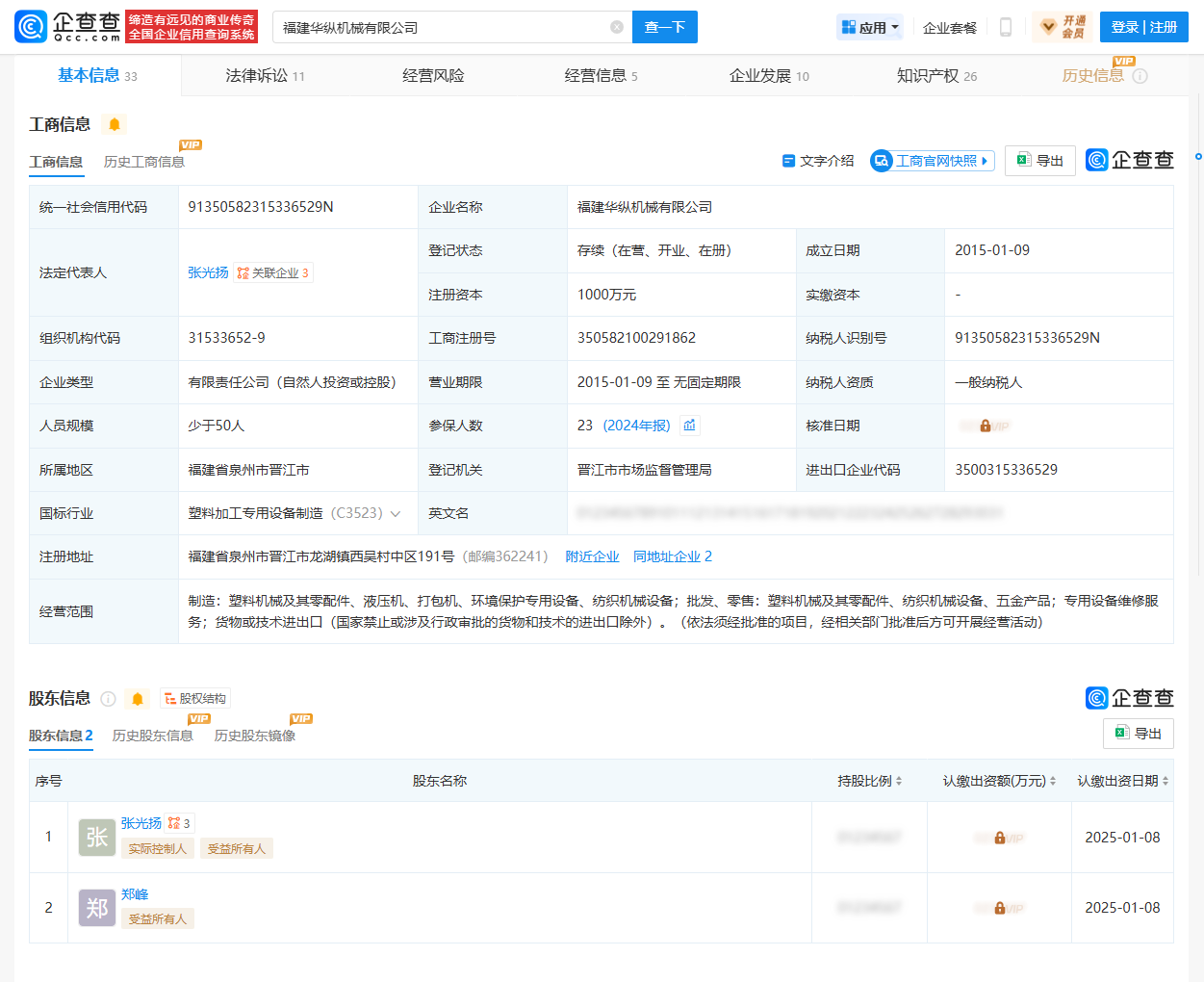Open the 应用 dropdown menu

coord(870,27)
